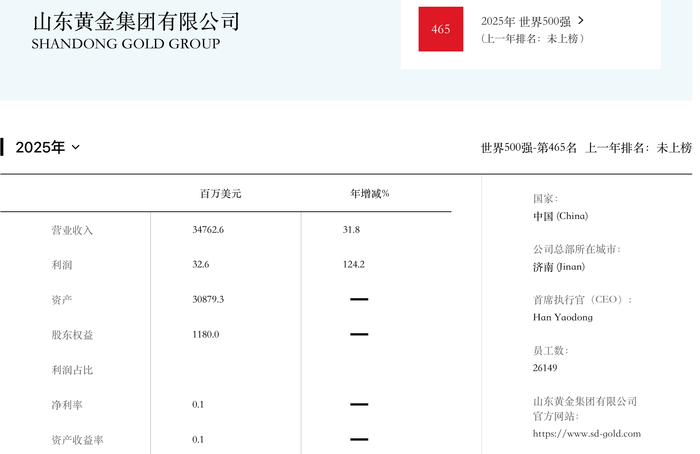Select the revenue value 34762.6
Image resolution: width=700 pixels, height=454 pixels.
pos(208,230)
